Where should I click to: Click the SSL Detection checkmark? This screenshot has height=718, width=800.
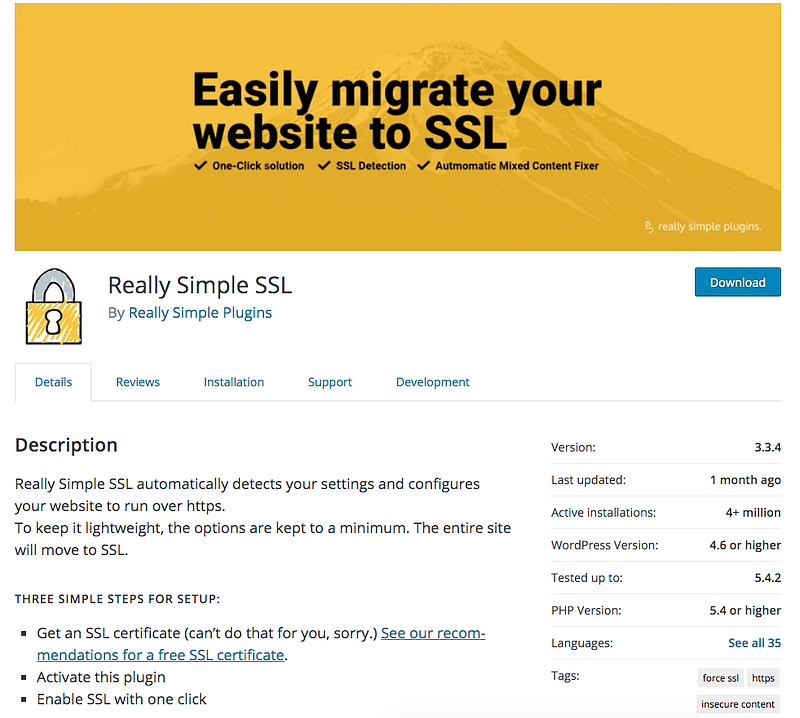click(324, 165)
